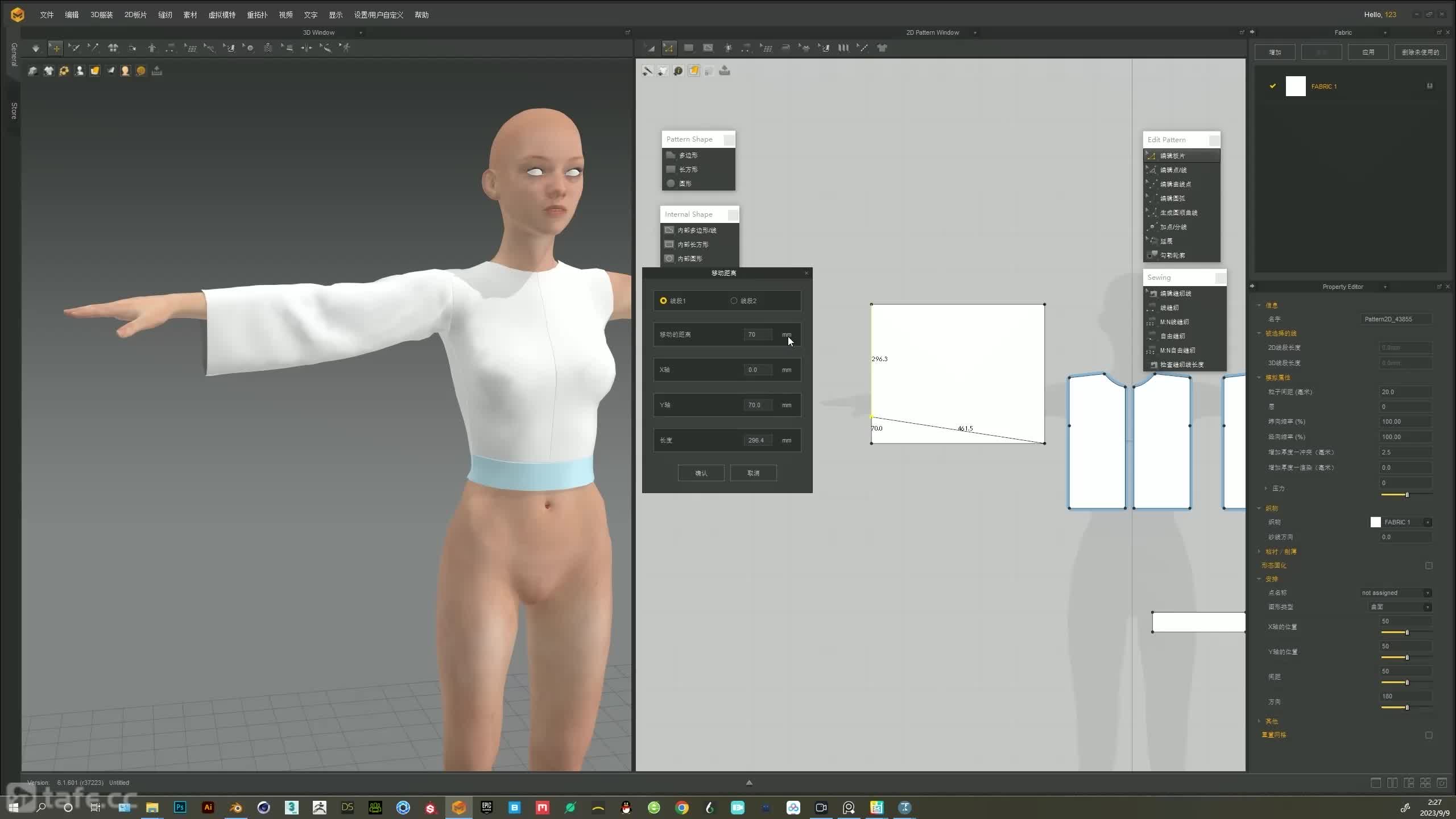Click the FABRIC 1 white color swatch
The image size is (1456, 819).
(1296, 86)
